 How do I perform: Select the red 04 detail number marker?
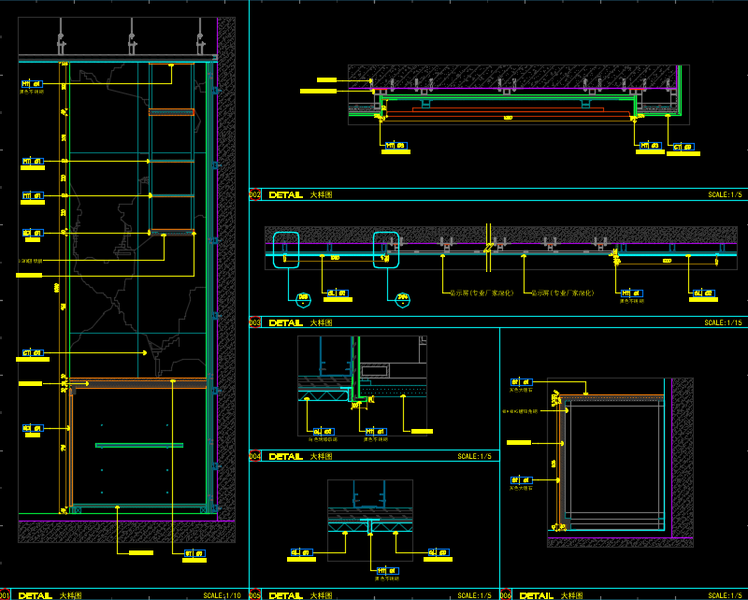[x=255, y=456]
